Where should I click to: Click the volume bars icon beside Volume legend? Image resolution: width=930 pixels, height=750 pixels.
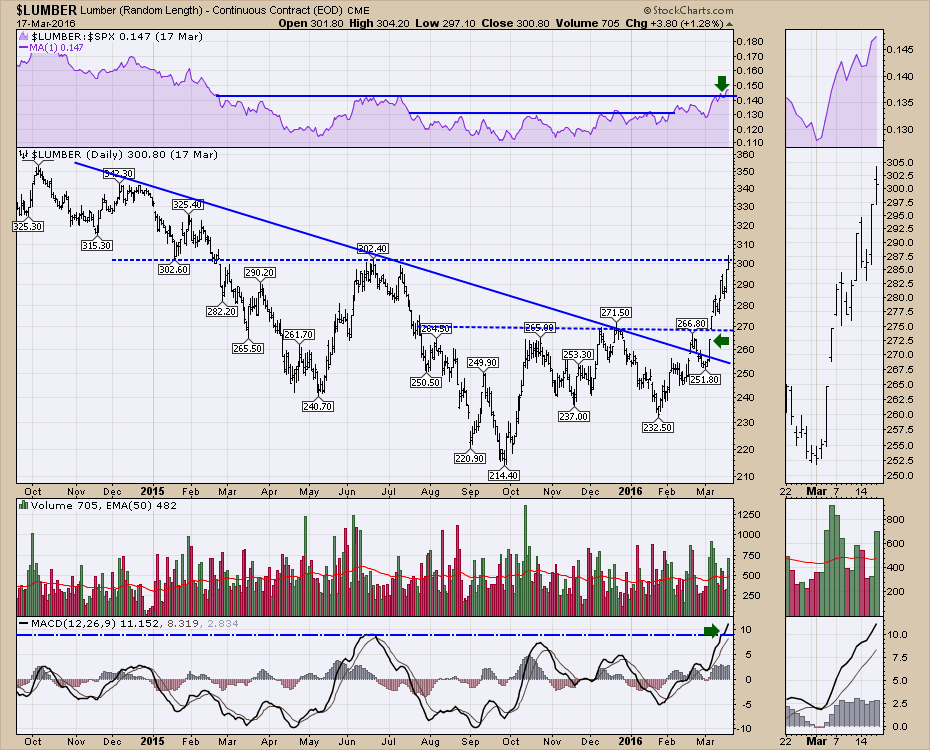point(24,506)
